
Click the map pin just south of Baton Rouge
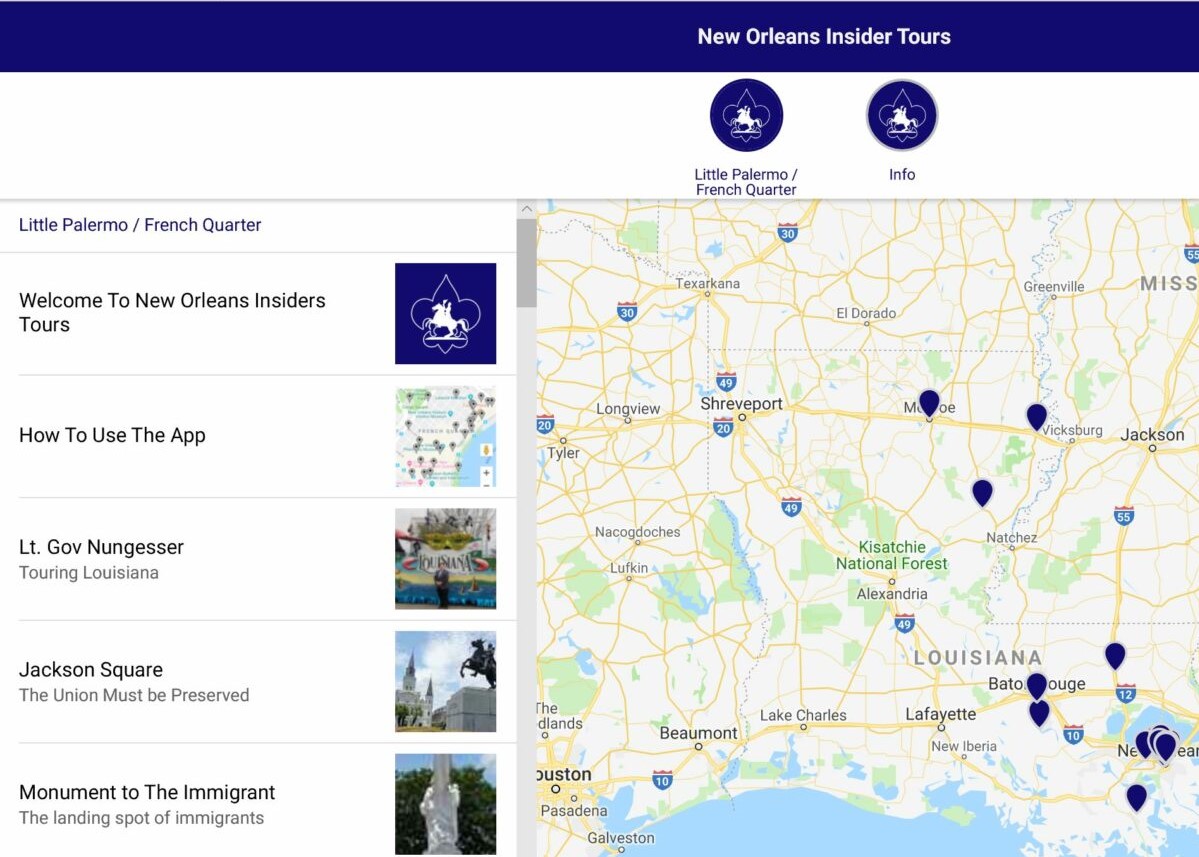pos(1039,712)
